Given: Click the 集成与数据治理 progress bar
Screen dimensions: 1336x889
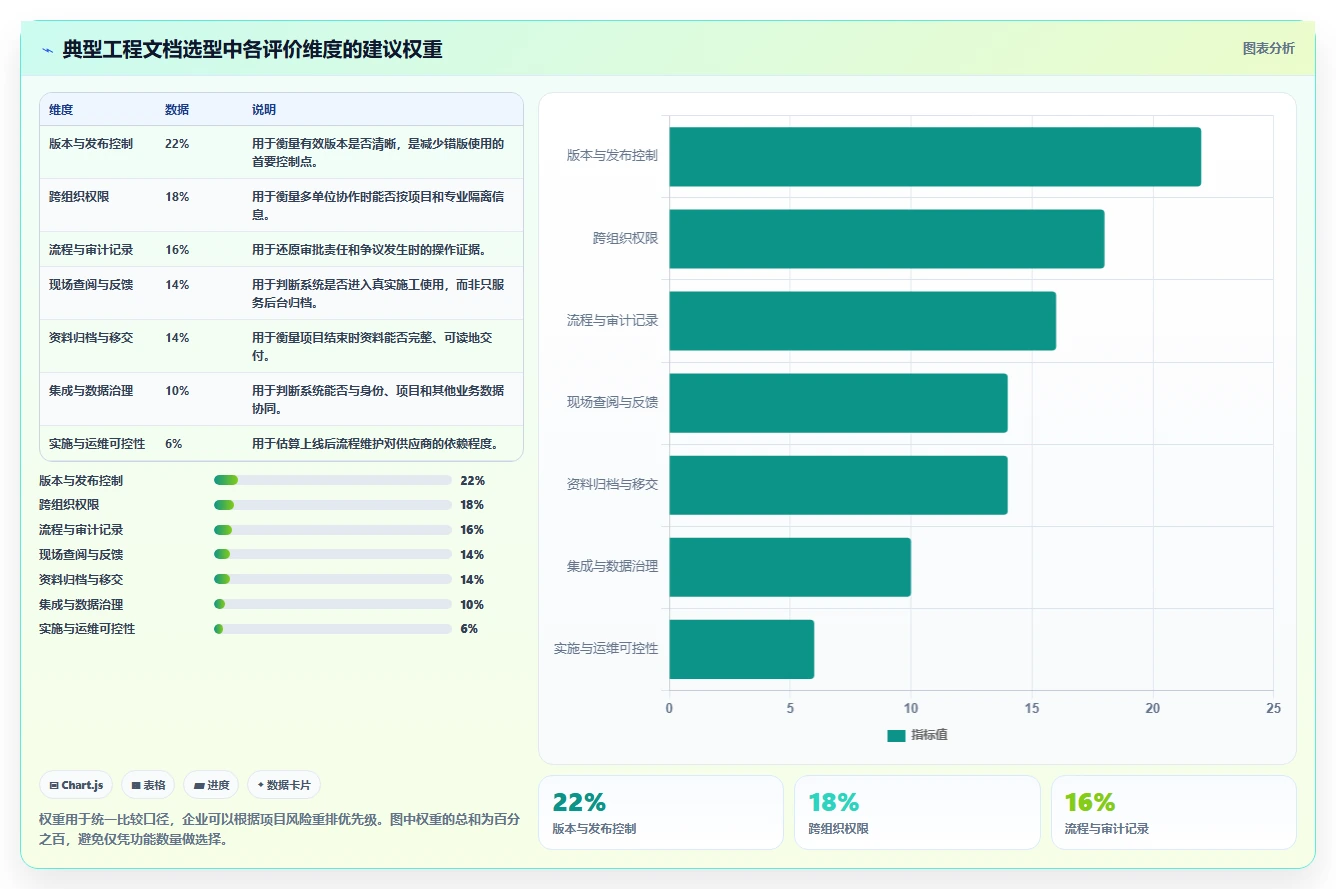Looking at the screenshot, I should click(x=333, y=604).
